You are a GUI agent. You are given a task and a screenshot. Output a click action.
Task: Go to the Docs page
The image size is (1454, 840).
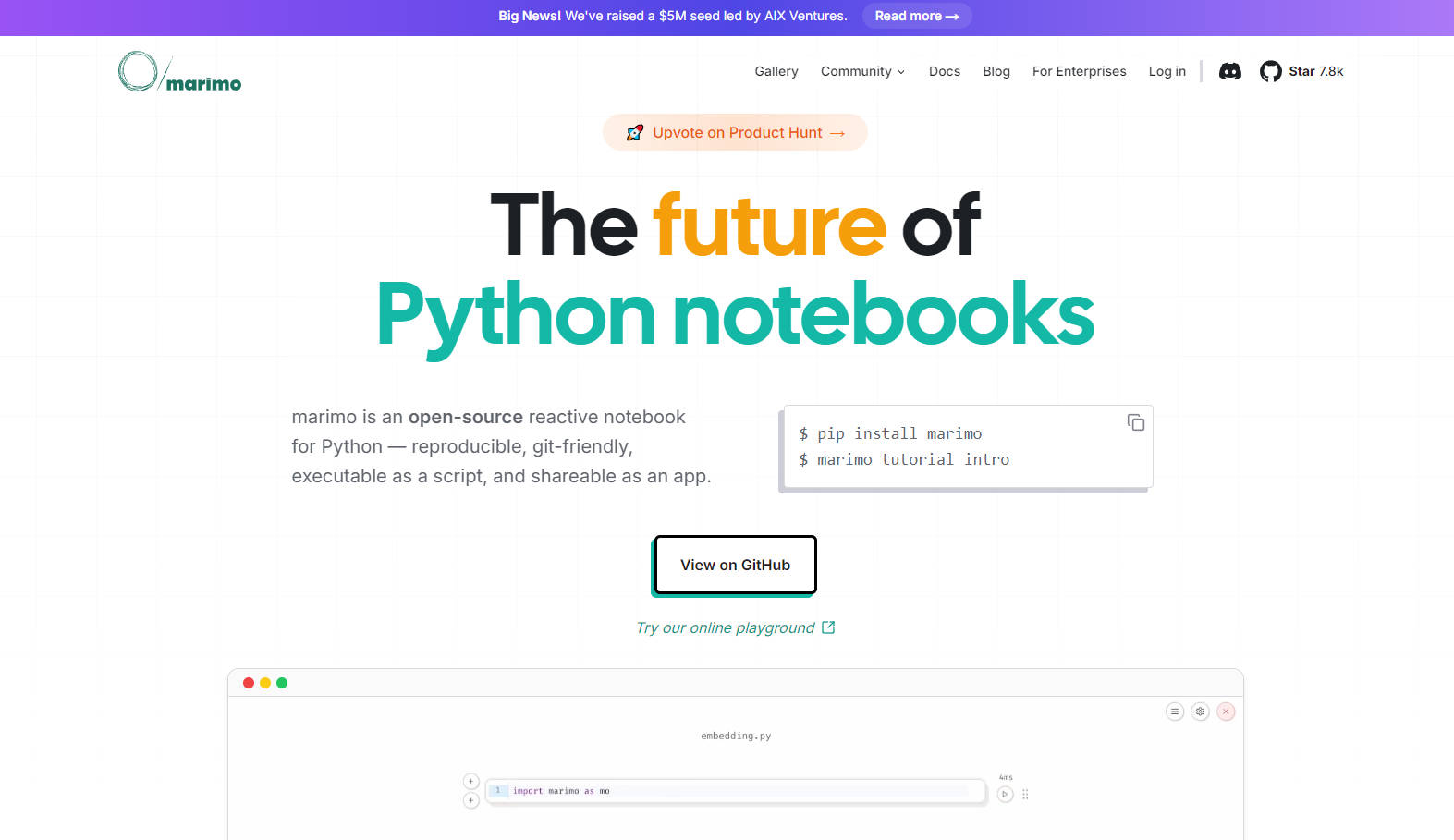coord(945,71)
